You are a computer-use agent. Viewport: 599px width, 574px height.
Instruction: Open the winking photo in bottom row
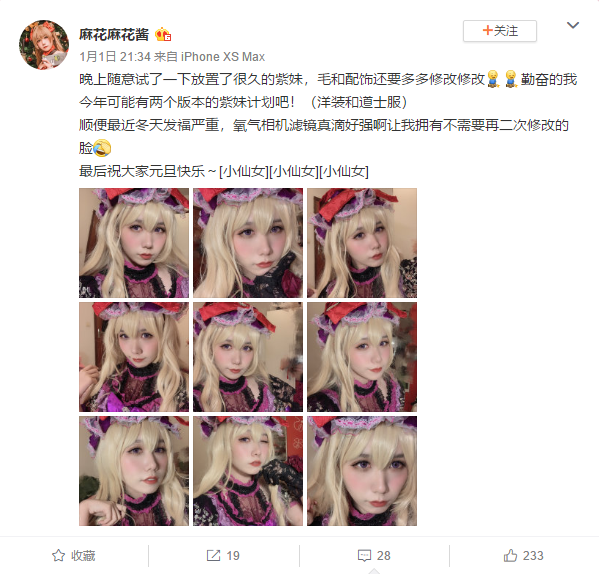pyautogui.click(x=248, y=471)
